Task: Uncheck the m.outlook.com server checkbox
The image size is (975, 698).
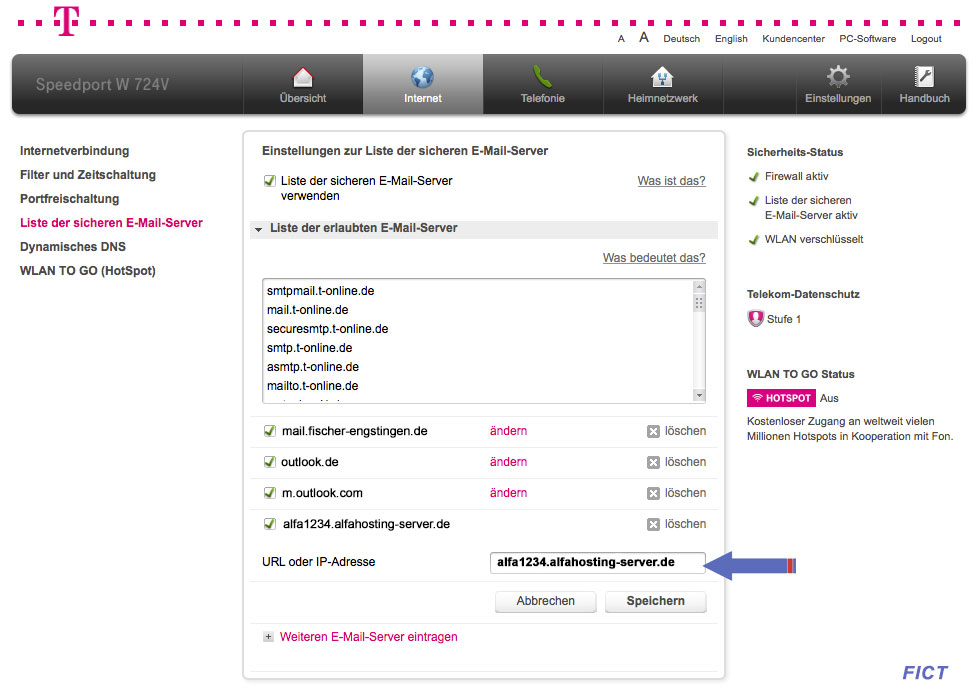Action: (269, 493)
